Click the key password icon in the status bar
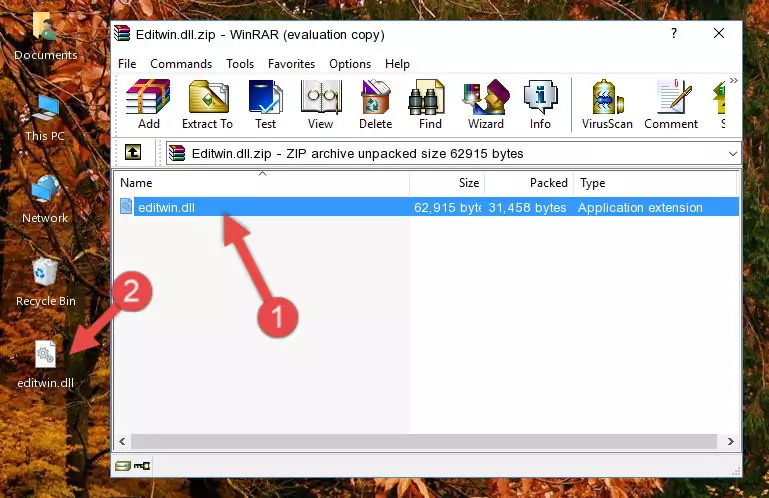Viewport: 769px width, 498px height. point(142,466)
